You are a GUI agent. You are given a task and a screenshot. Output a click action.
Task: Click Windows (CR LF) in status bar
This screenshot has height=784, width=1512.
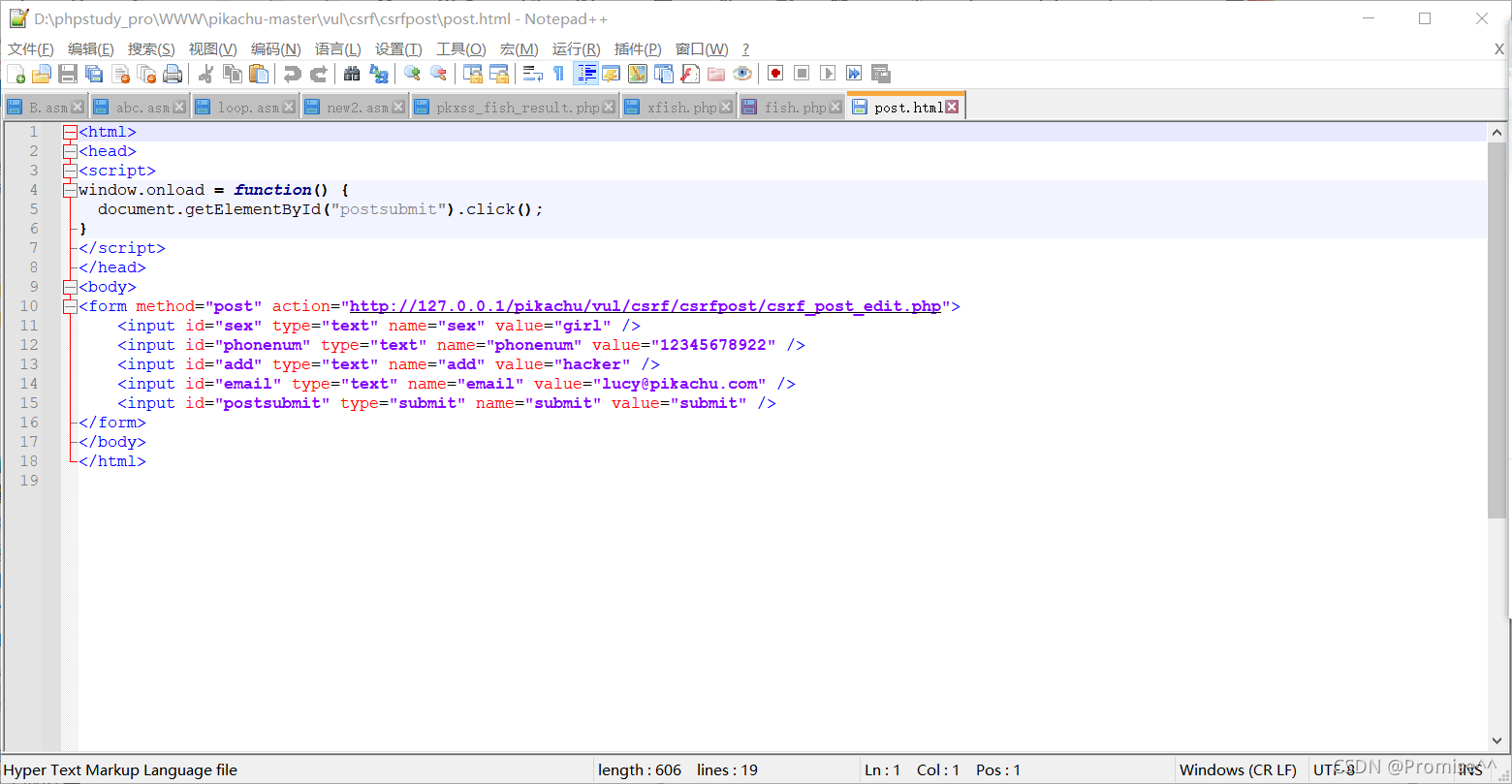(1238, 770)
